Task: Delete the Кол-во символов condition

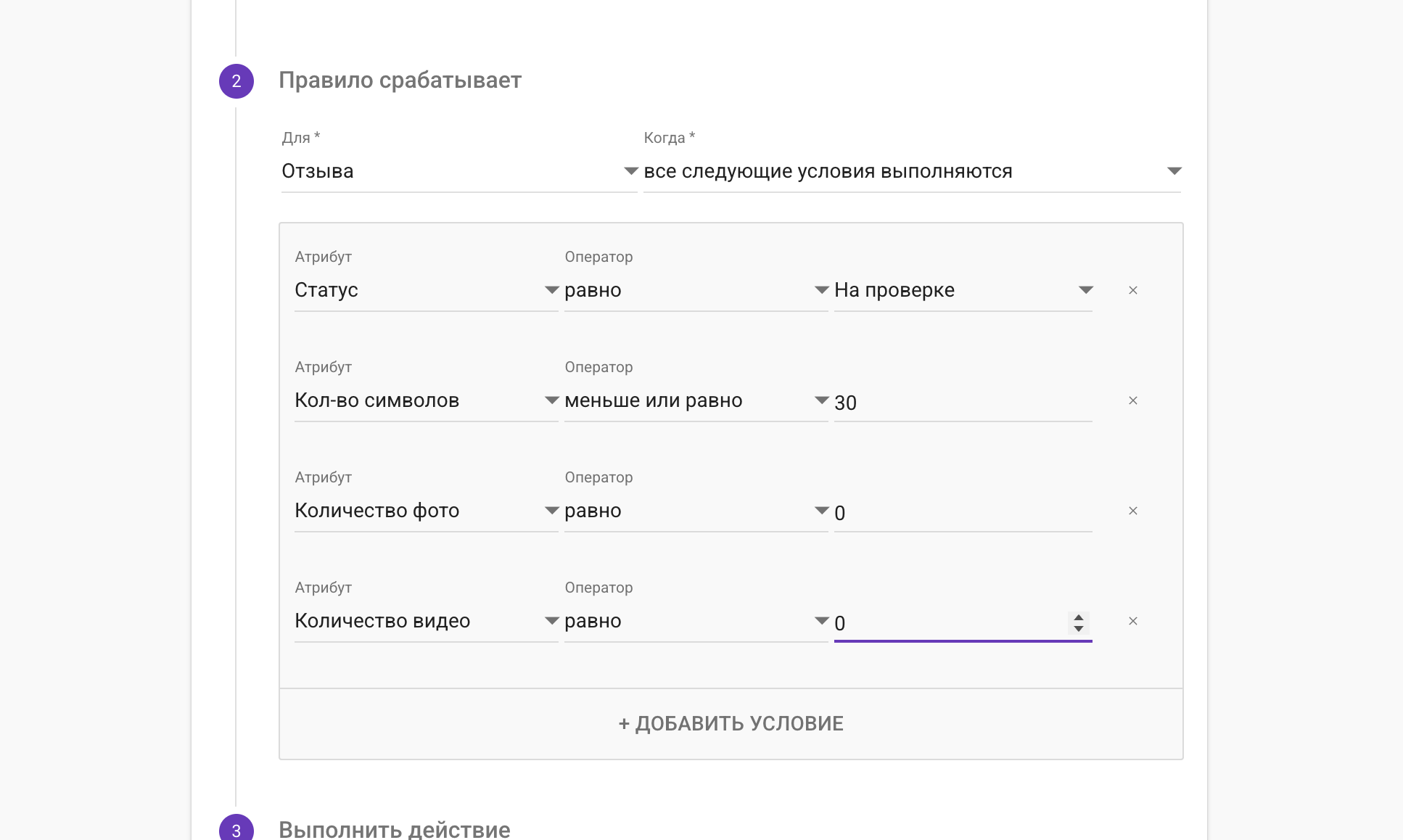Action: coord(1133,400)
